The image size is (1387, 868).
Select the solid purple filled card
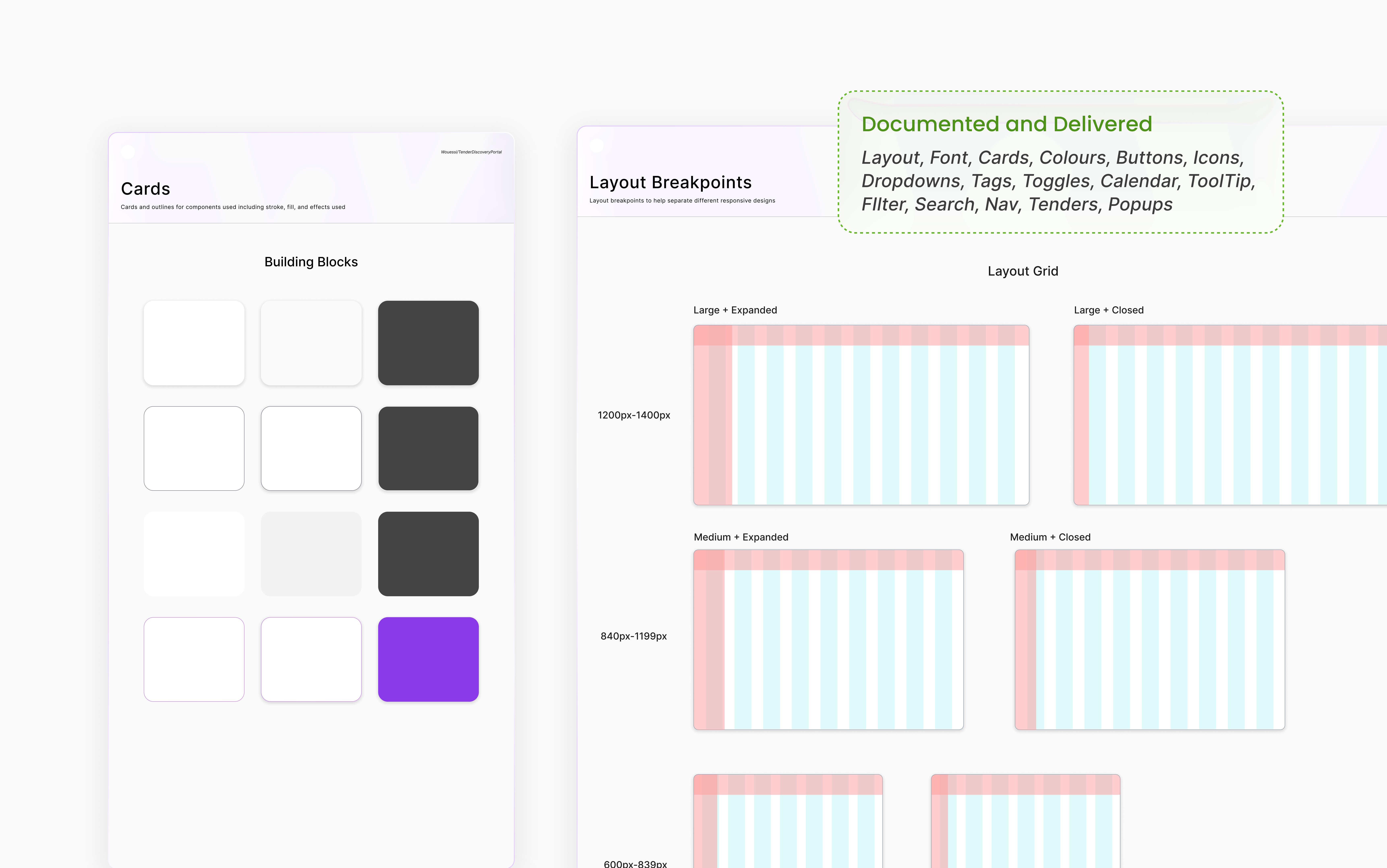(x=428, y=659)
